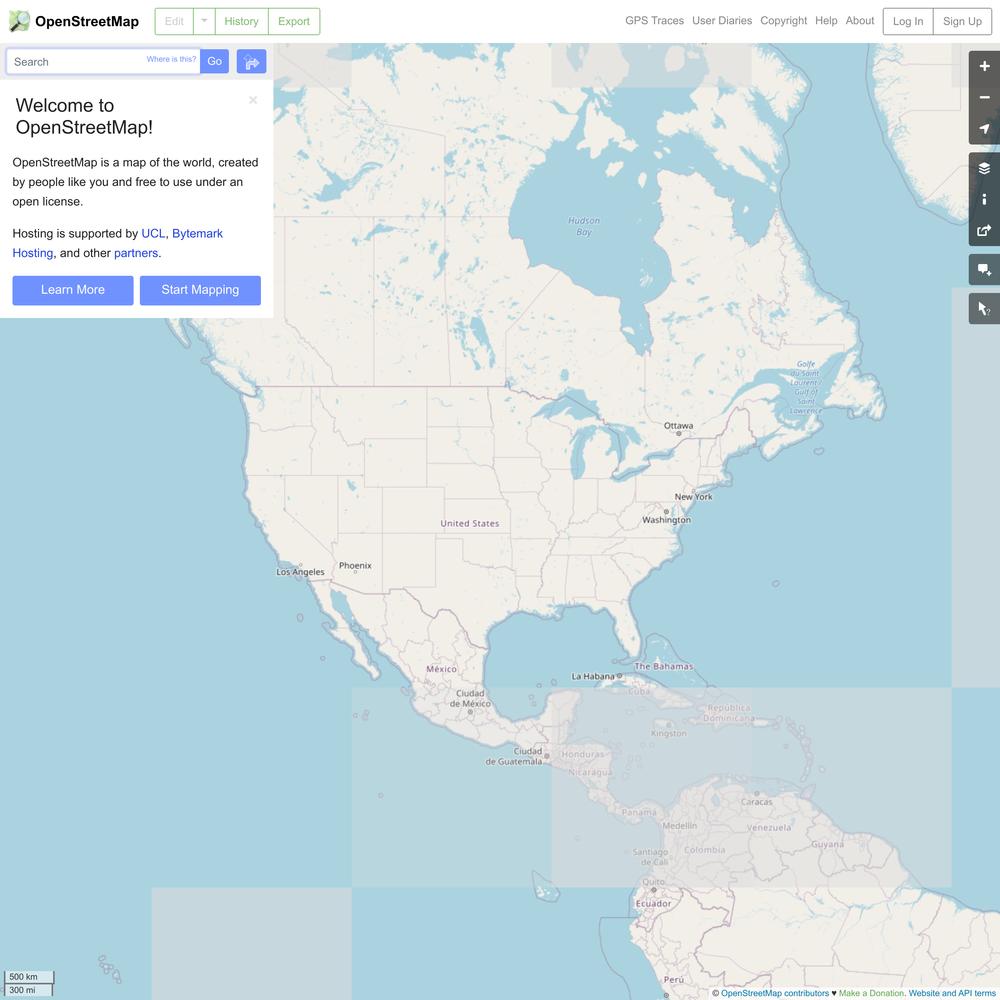Open the directions icon beside search
Image resolution: width=1000 pixels, height=1000 pixels.
251,62
